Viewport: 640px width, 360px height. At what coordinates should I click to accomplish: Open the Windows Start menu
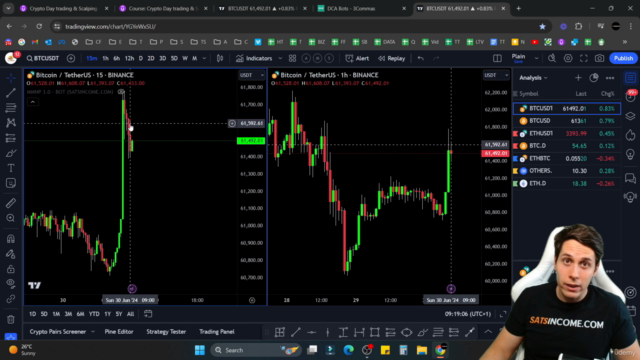tap(200, 350)
